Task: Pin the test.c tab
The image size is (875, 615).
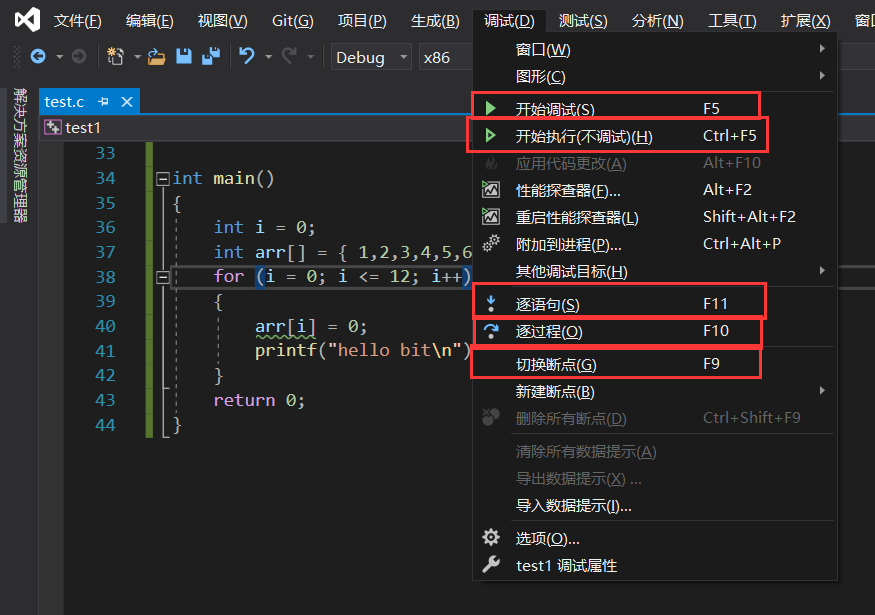Action: [103, 102]
